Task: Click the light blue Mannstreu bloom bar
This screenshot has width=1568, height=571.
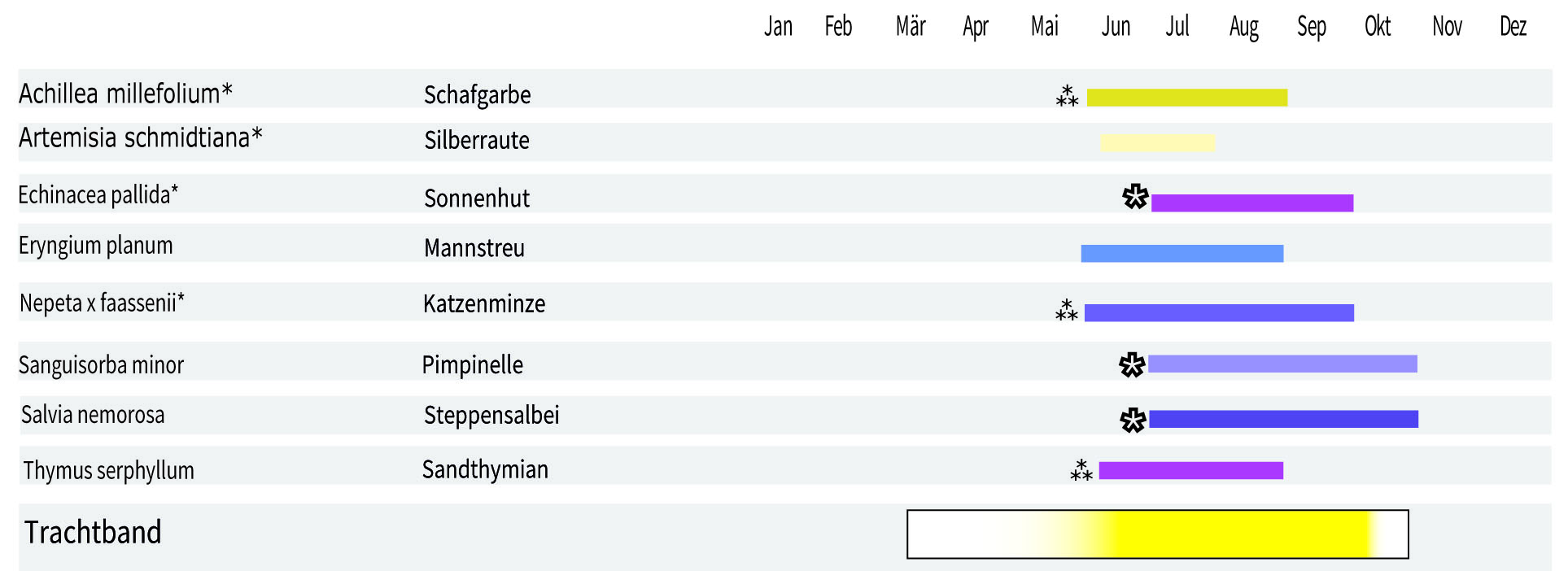Action: [1182, 254]
